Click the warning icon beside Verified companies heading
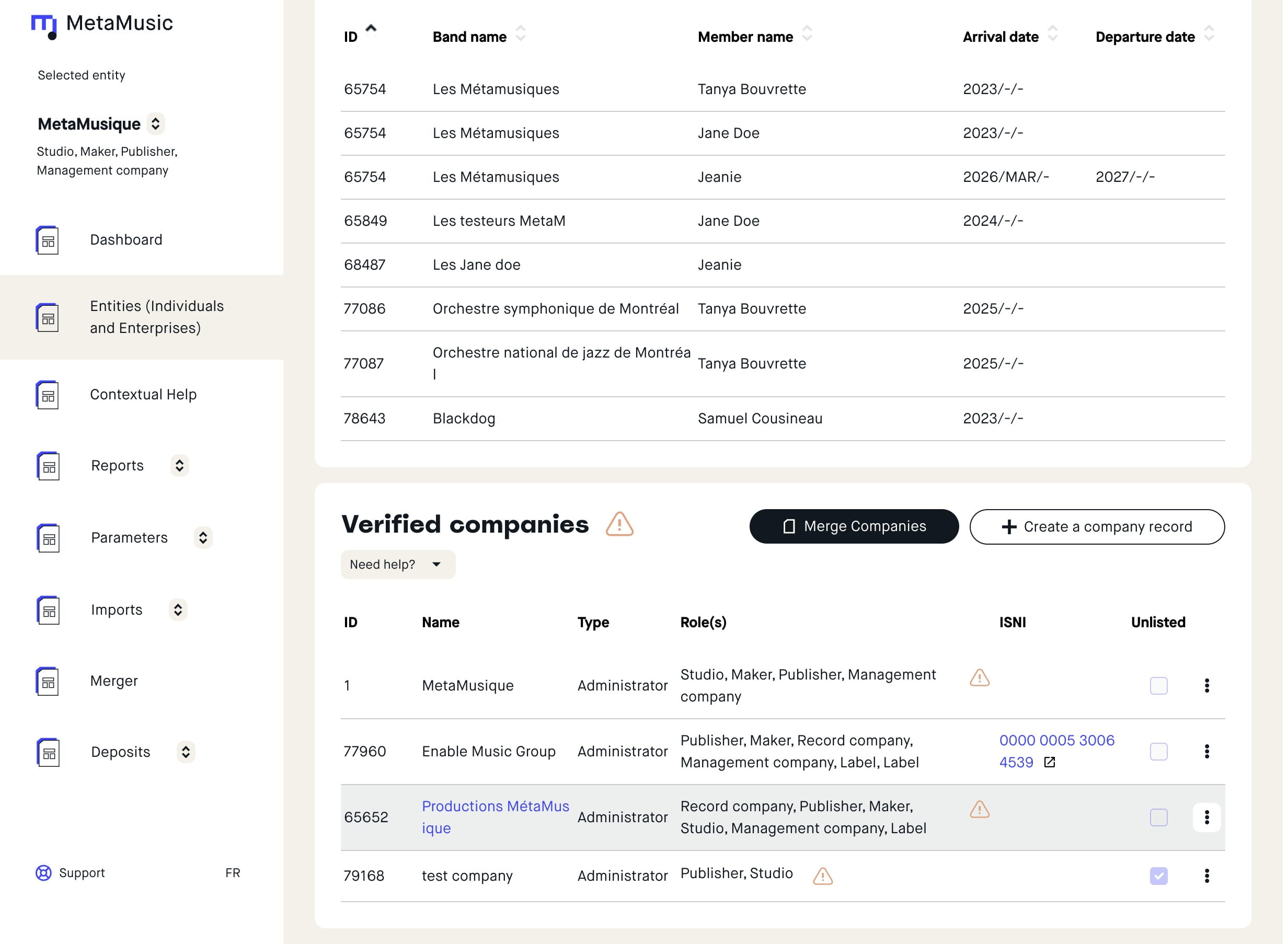Viewport: 1288px width, 944px height. coord(619,524)
